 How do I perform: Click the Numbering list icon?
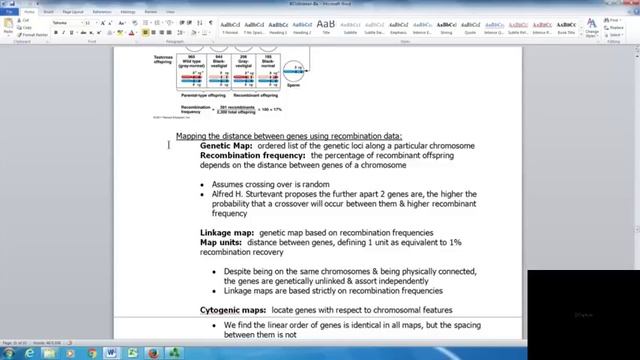pos(158,23)
